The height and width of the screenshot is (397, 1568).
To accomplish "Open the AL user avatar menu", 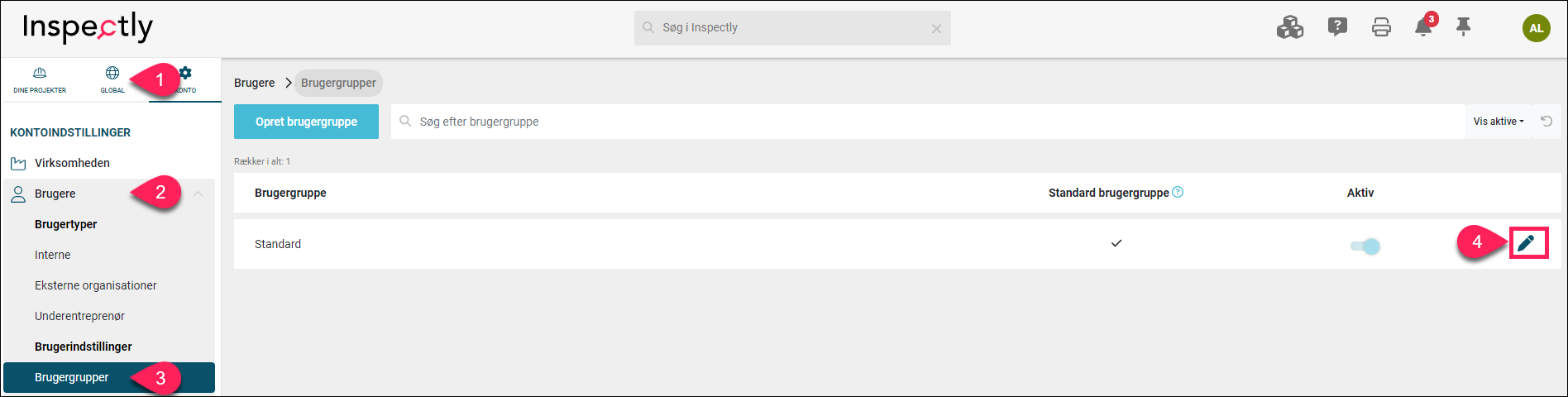I will tap(1537, 27).
